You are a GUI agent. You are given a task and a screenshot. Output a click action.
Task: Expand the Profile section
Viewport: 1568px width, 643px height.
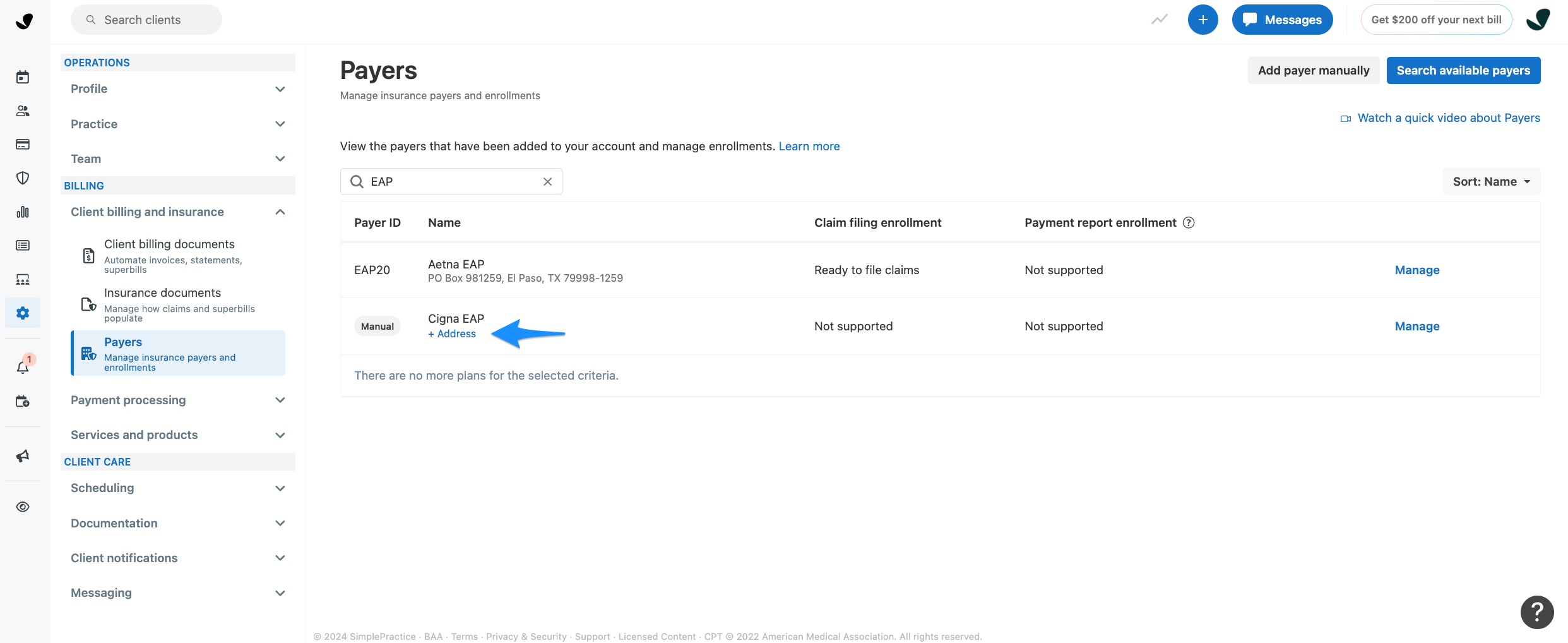[x=178, y=89]
